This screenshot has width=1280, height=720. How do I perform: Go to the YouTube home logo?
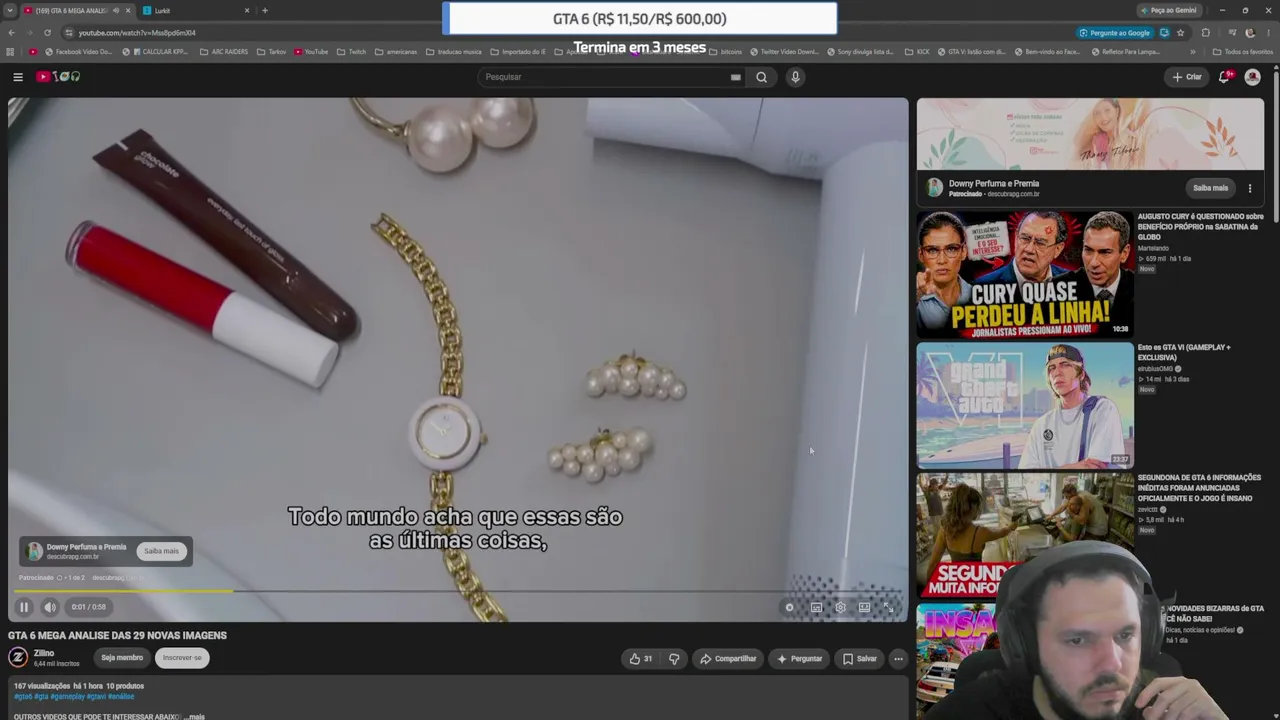pyautogui.click(x=58, y=77)
